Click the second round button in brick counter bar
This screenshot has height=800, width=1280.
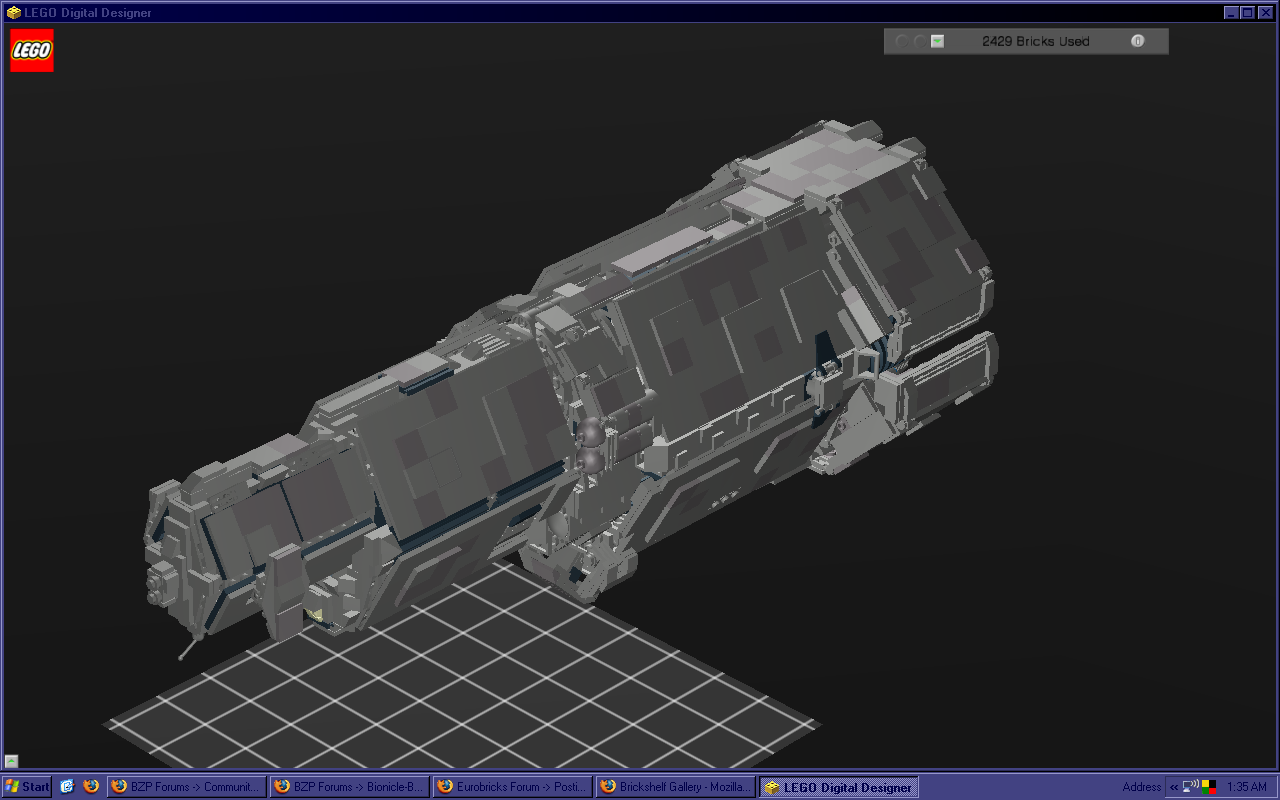pyautogui.click(x=919, y=41)
